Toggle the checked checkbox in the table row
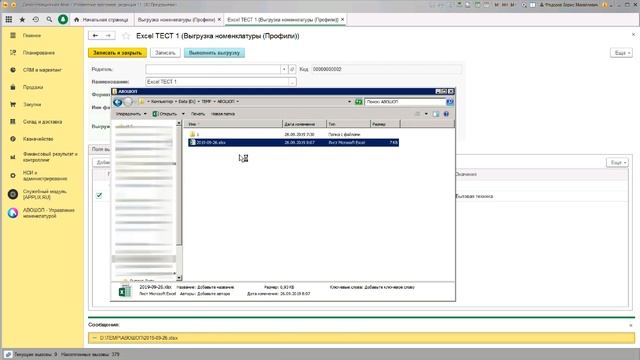Viewport: 640px width, 360px height. point(99,196)
